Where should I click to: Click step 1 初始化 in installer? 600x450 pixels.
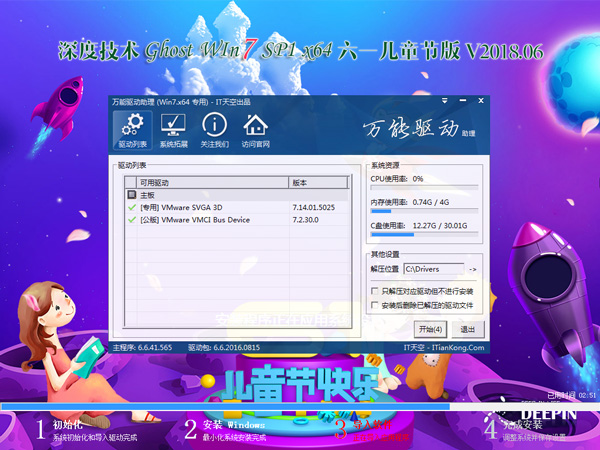[86, 430]
